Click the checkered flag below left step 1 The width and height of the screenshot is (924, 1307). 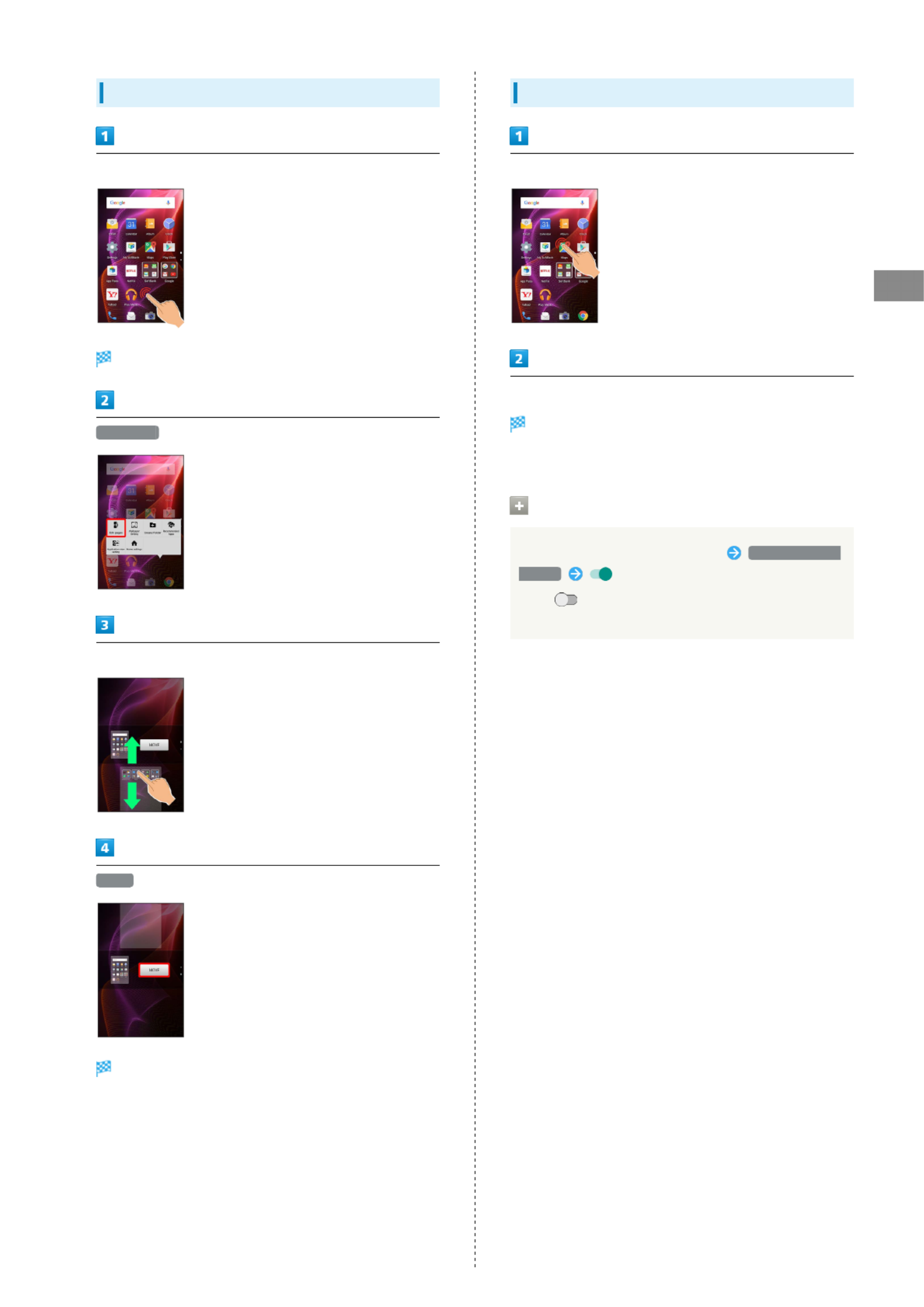tap(103, 358)
